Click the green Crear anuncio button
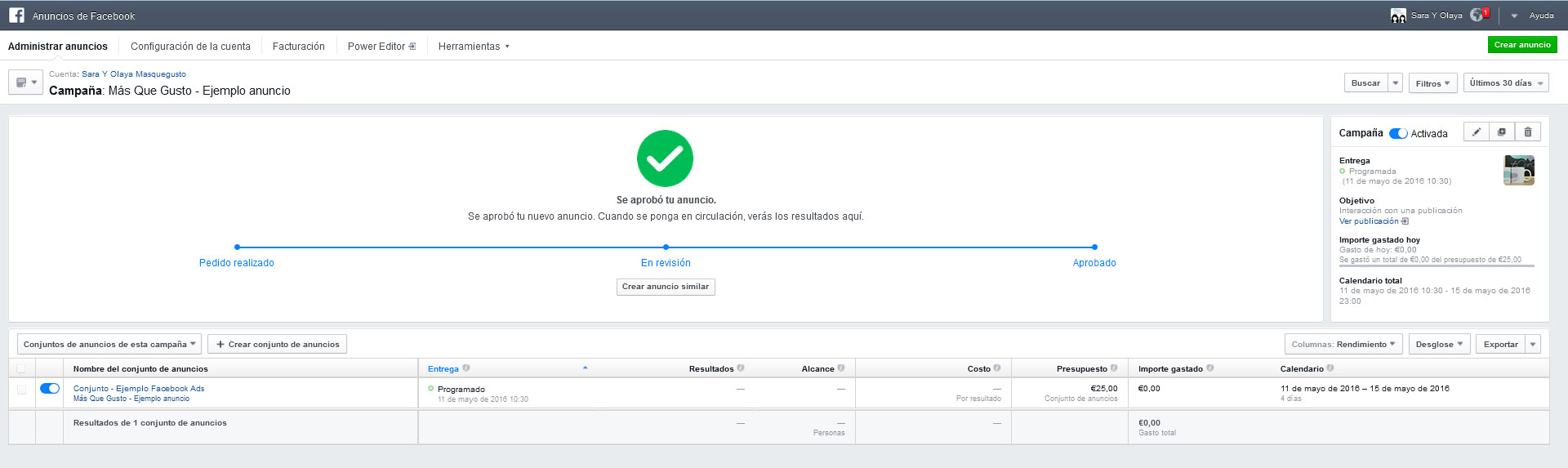The width and height of the screenshot is (1568, 468). pos(1521,45)
